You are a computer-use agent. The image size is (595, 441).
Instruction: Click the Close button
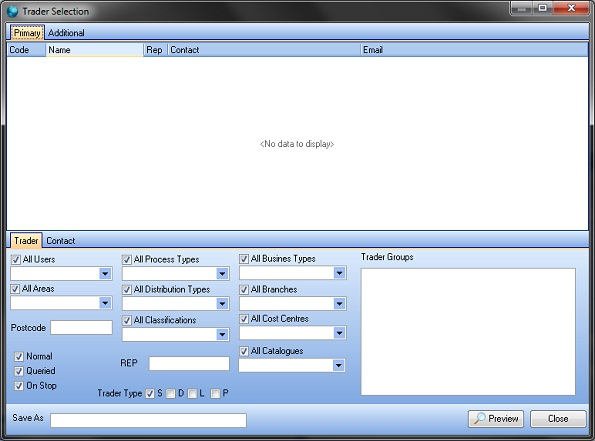(x=558, y=419)
